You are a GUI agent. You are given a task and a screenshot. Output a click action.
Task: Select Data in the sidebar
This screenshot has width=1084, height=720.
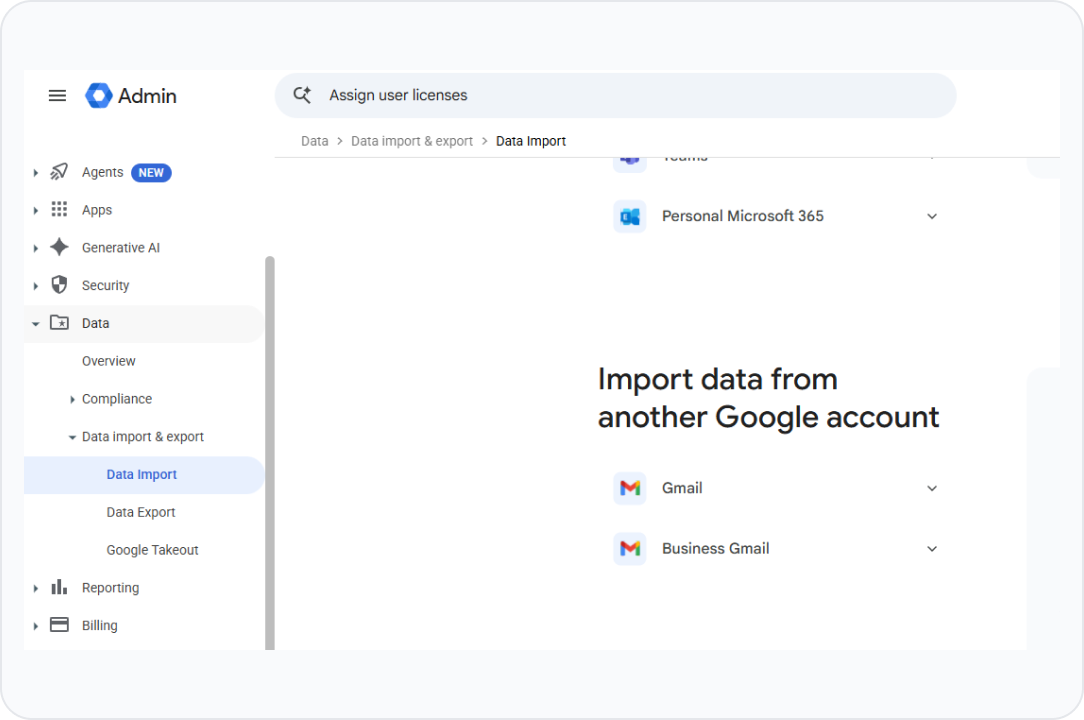click(143, 323)
